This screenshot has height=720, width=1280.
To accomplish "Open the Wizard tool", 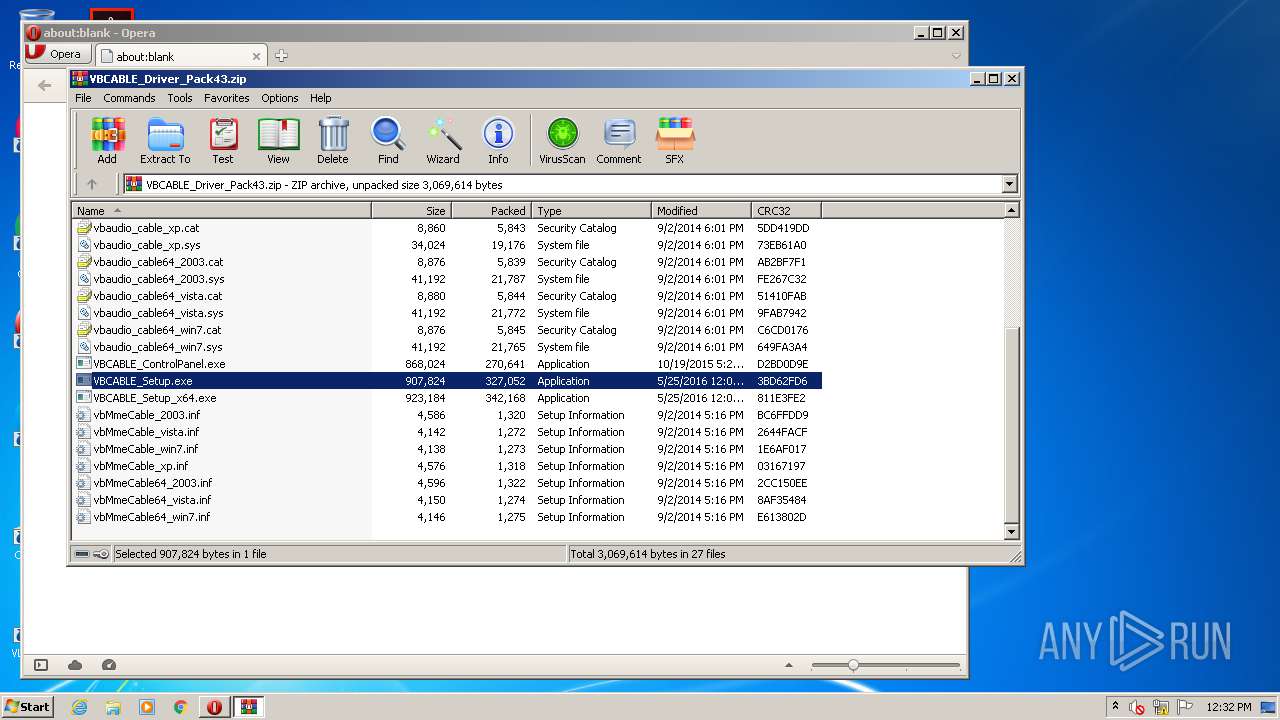I will tap(443, 141).
